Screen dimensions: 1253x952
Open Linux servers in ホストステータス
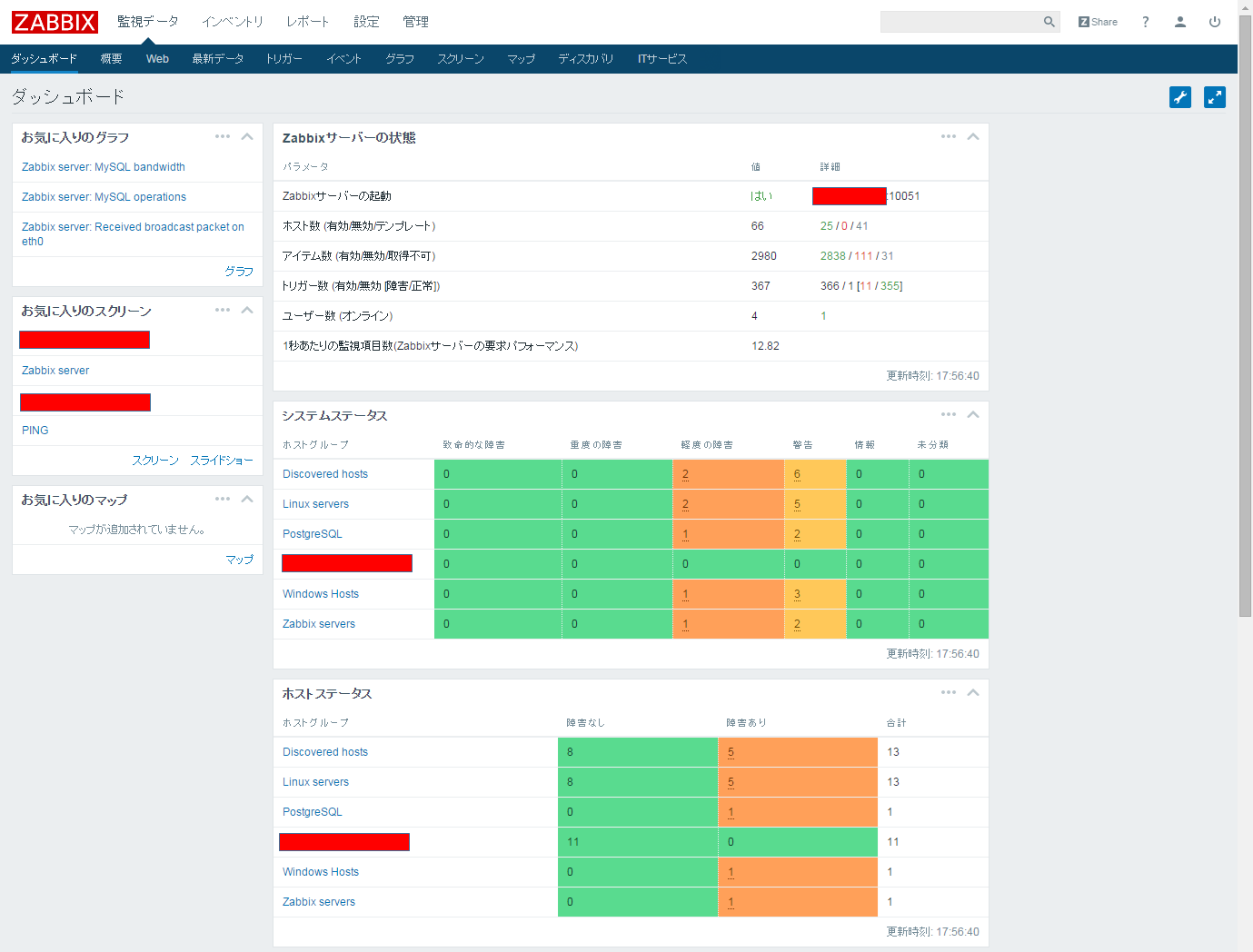tap(315, 782)
